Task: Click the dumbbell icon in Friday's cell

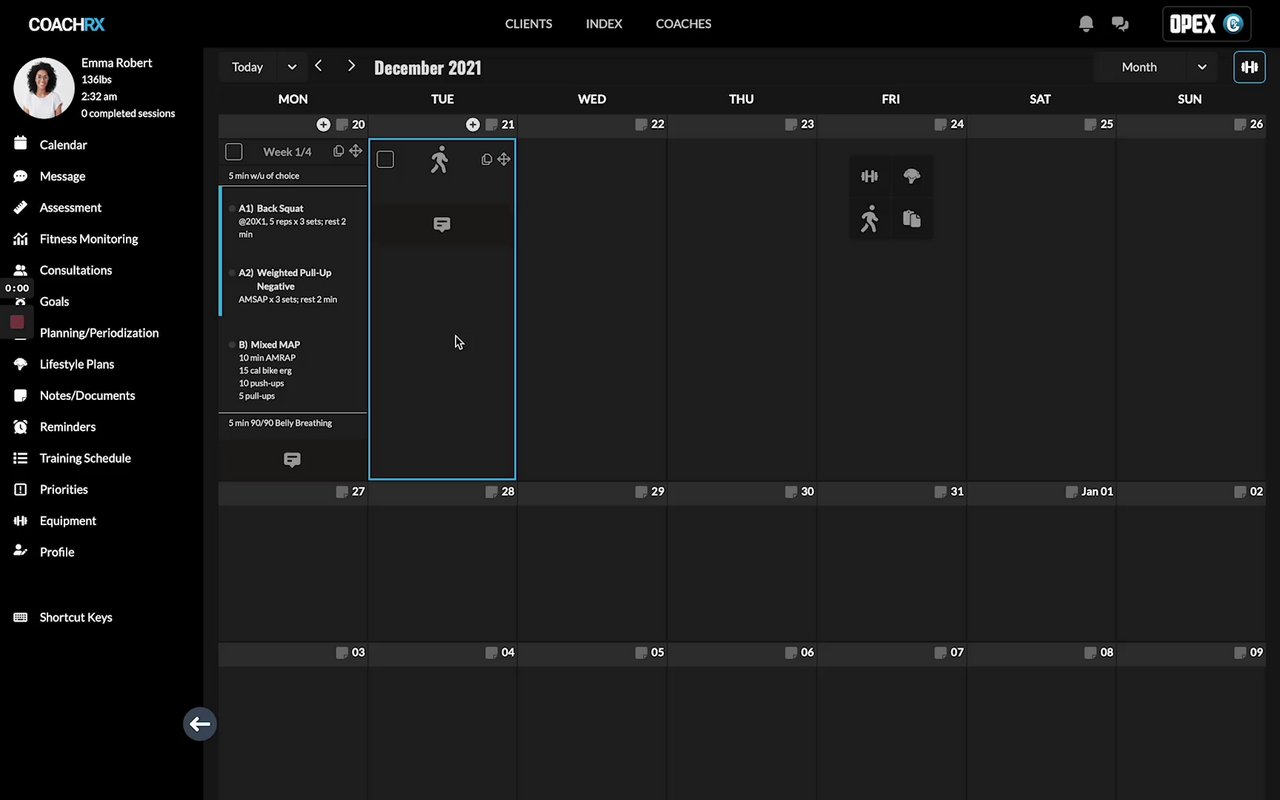Action: tap(869, 177)
